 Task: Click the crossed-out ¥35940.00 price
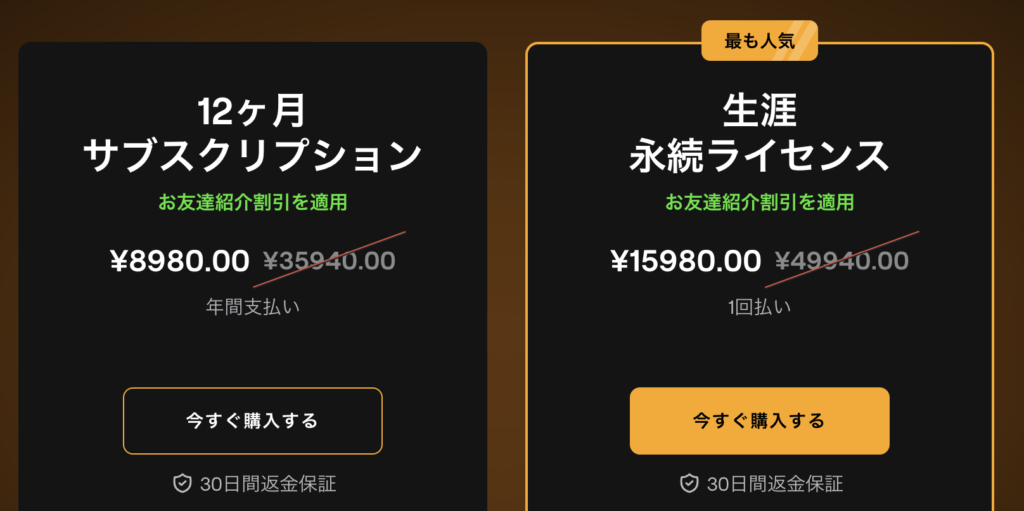tap(329, 261)
